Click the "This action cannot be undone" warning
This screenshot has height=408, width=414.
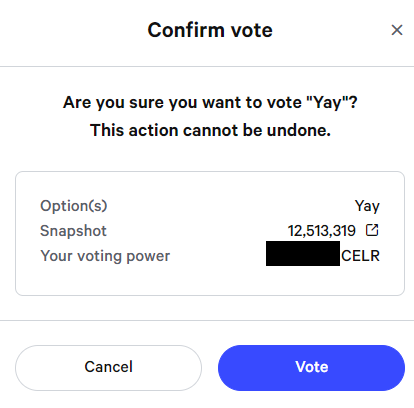(x=210, y=130)
